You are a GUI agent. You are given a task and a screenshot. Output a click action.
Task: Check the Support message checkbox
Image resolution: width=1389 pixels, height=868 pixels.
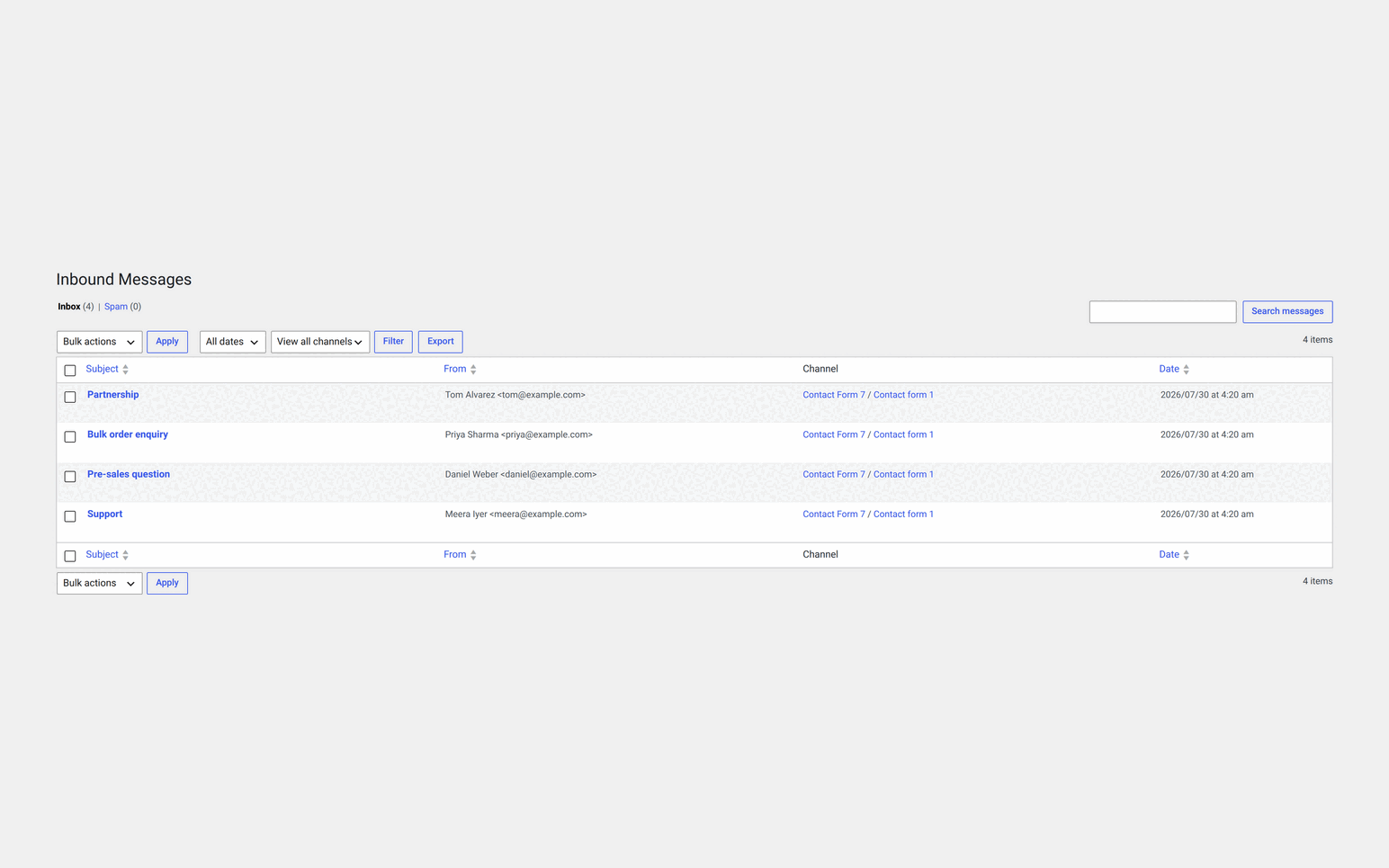(x=70, y=516)
